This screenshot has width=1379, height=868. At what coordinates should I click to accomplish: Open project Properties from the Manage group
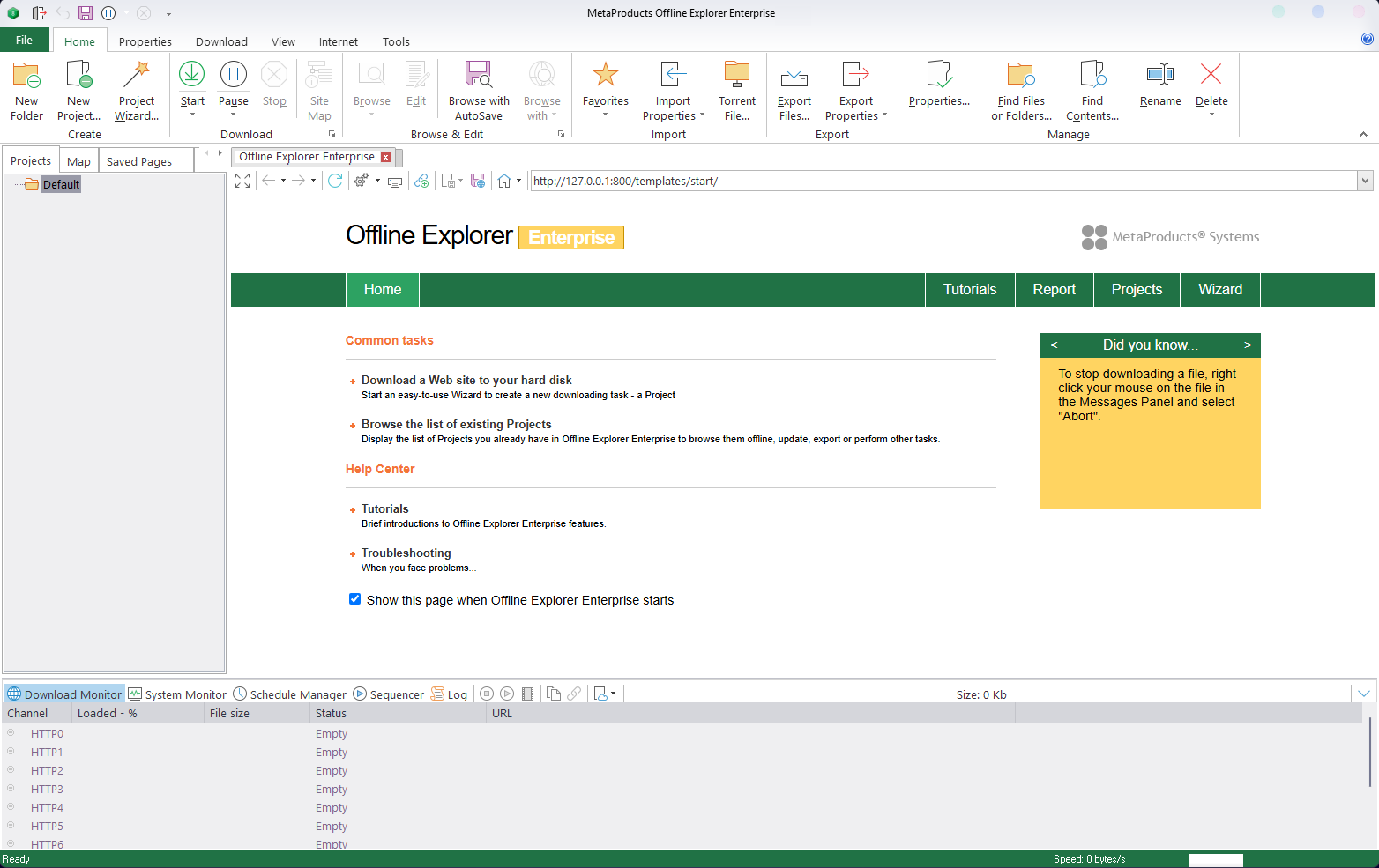(x=939, y=85)
